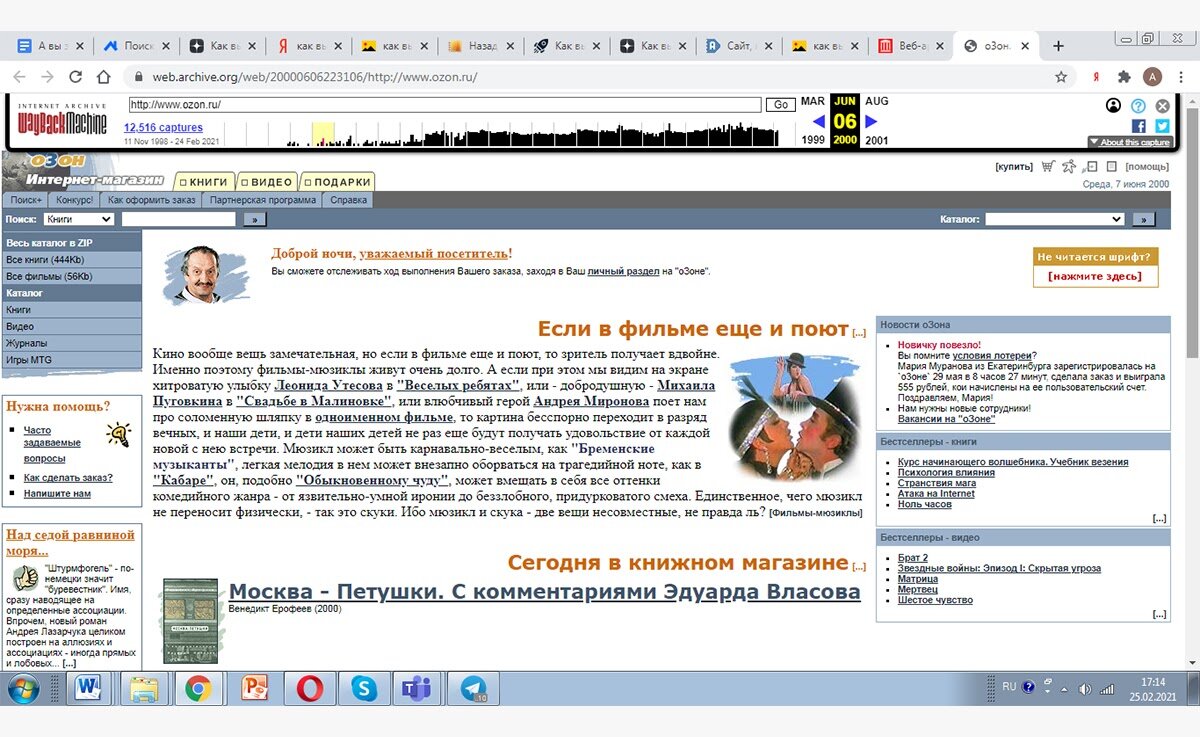
Task: Go to next capture with the right blue arrow
Action: click(x=871, y=121)
